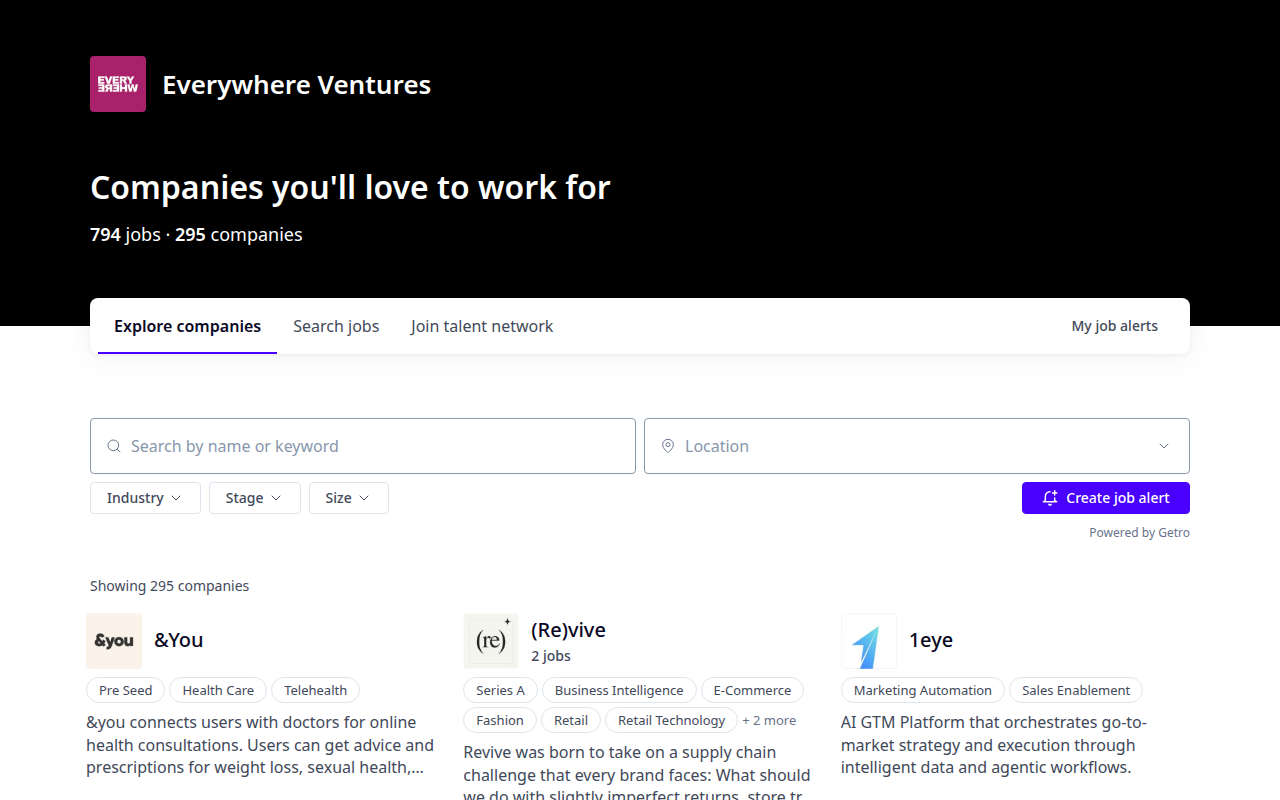Image resolution: width=1280 pixels, height=800 pixels.
Task: Select the E-Commerce tag on (Re)vive
Action: pos(752,690)
